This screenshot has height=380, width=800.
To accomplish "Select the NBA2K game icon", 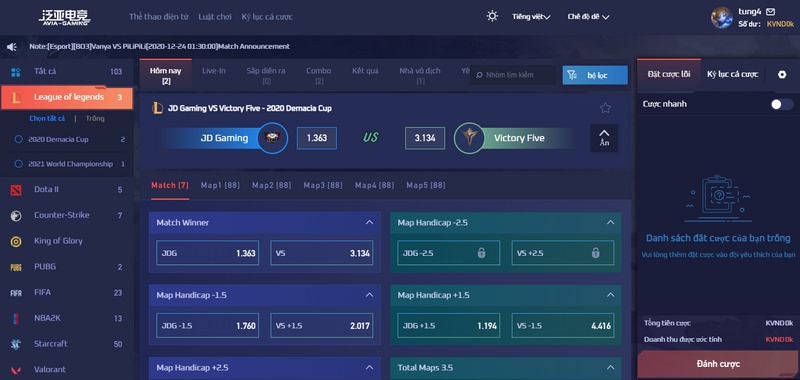I will (x=16, y=319).
